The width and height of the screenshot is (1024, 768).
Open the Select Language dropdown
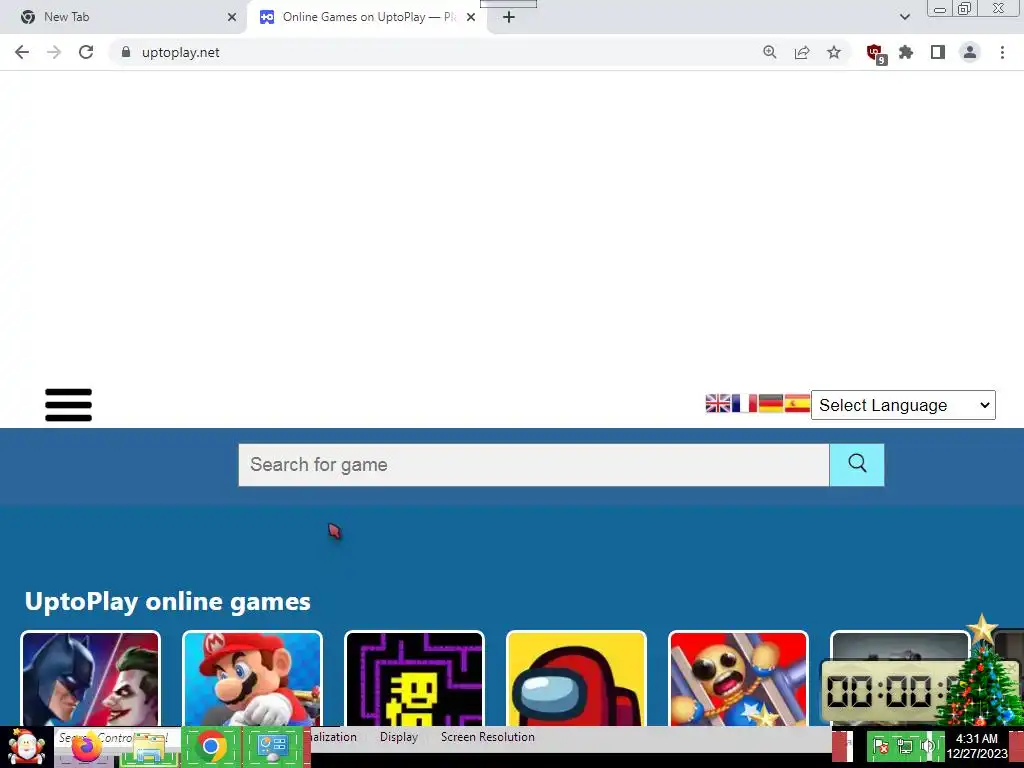tap(903, 405)
